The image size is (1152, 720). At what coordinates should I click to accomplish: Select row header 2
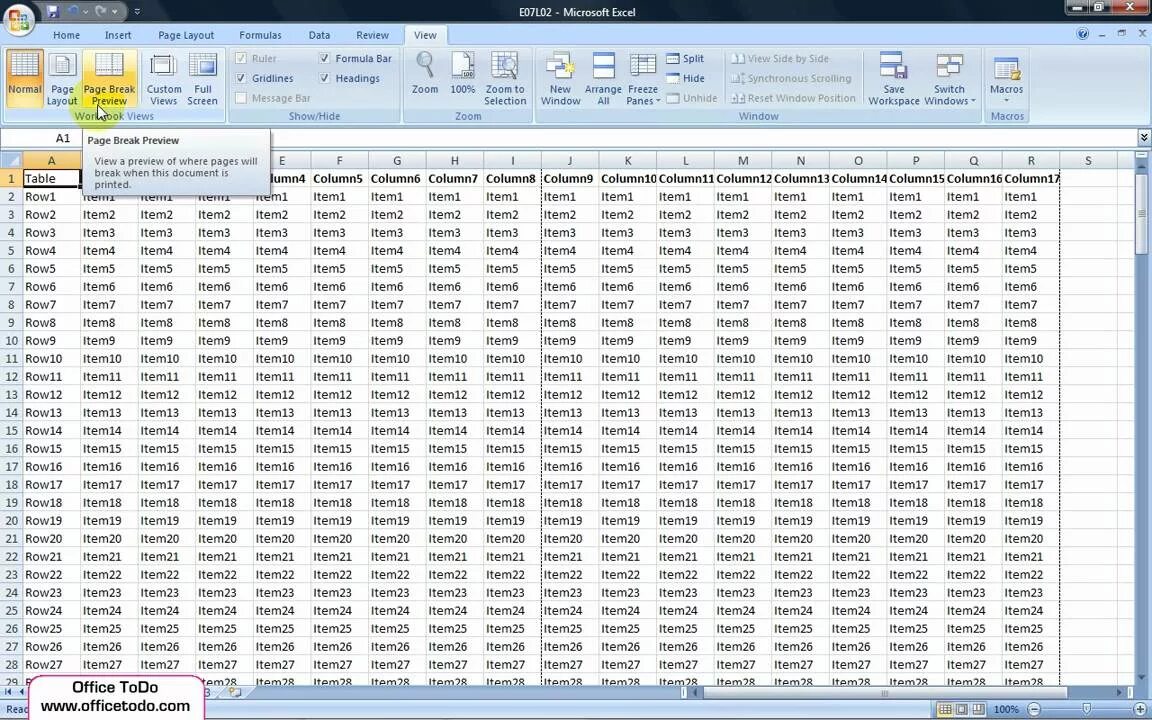(11, 196)
